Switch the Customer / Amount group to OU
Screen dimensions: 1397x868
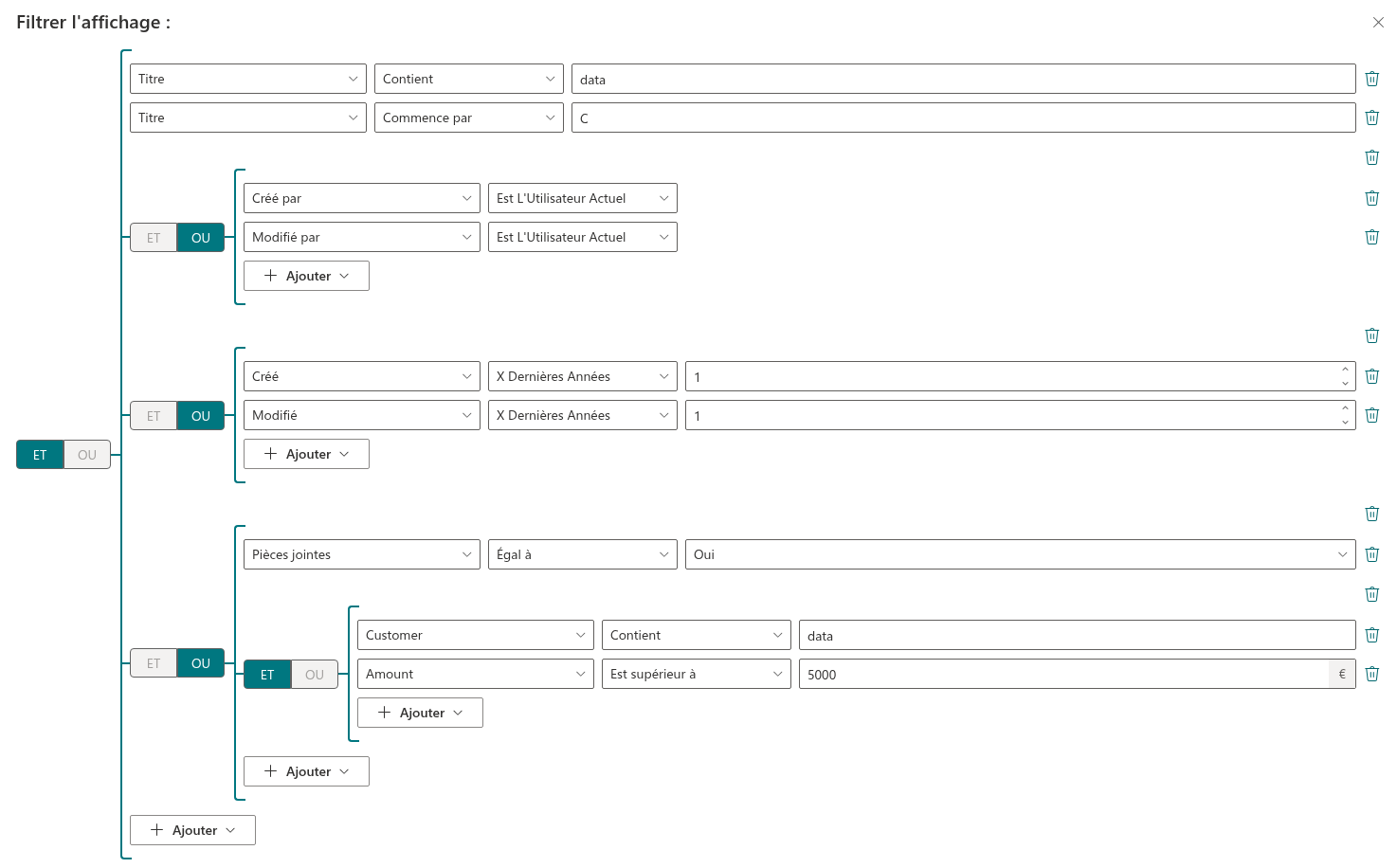click(x=315, y=675)
